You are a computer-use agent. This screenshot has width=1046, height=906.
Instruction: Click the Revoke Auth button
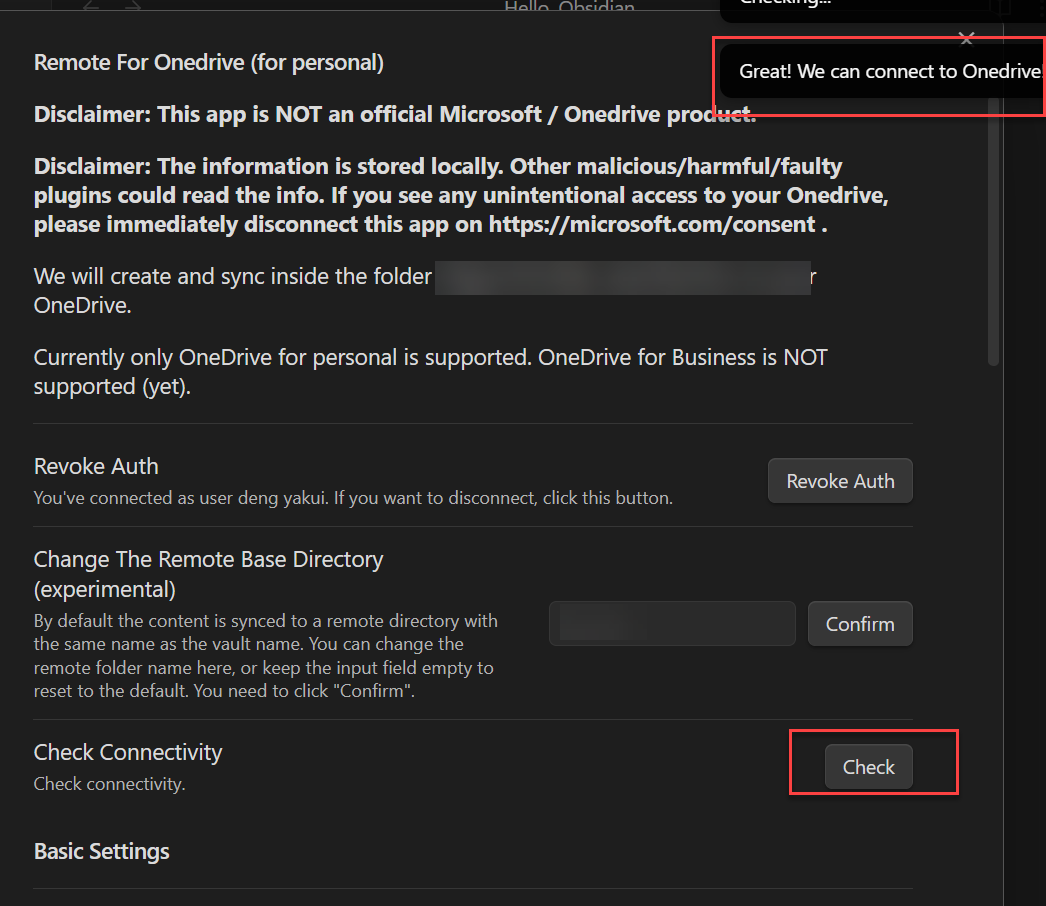coord(840,480)
